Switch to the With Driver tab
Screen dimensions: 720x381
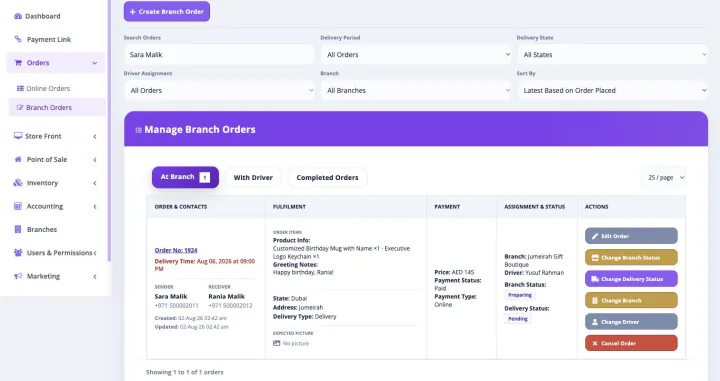point(253,177)
